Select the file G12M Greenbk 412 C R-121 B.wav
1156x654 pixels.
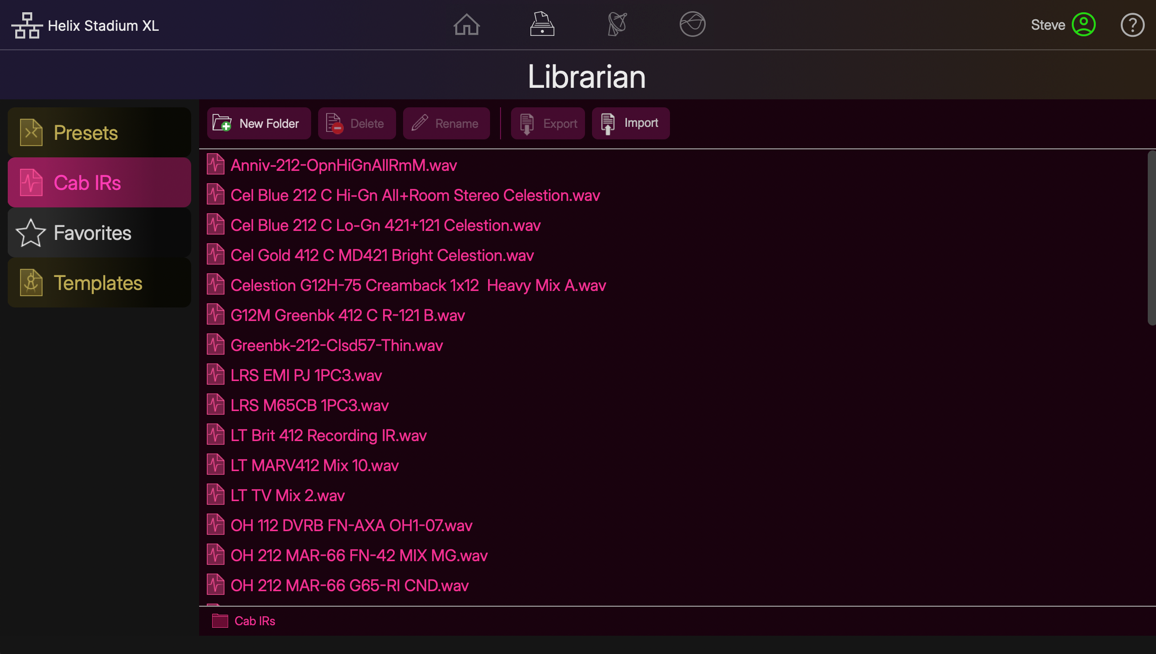tap(347, 315)
